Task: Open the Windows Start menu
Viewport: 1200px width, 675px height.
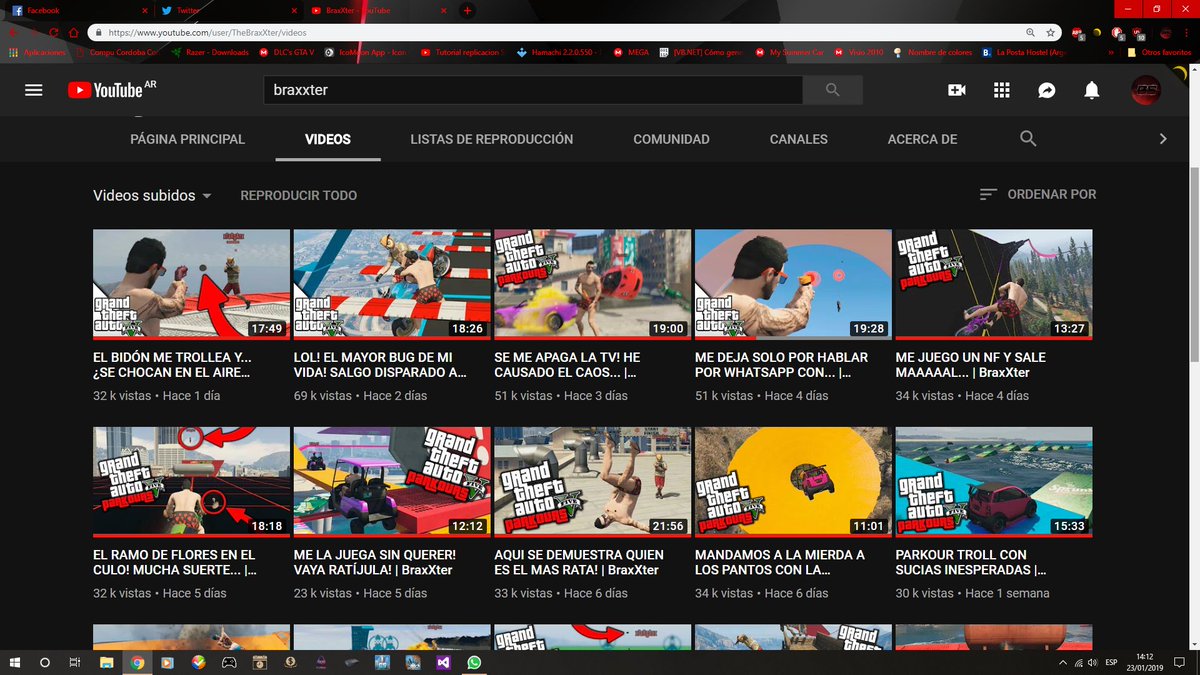Action: [x=15, y=662]
